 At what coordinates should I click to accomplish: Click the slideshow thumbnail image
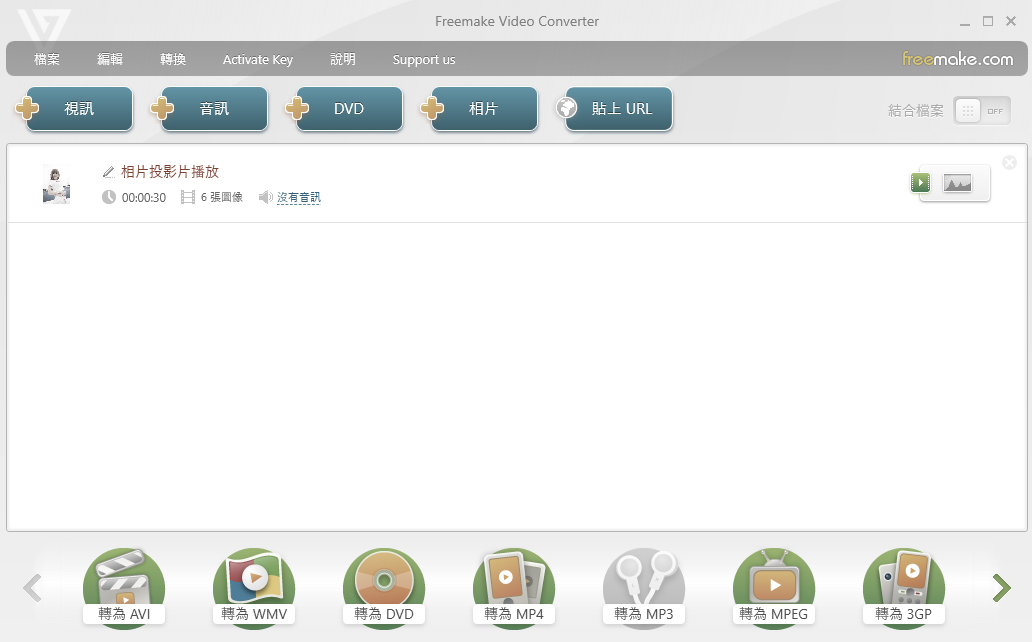[57, 184]
